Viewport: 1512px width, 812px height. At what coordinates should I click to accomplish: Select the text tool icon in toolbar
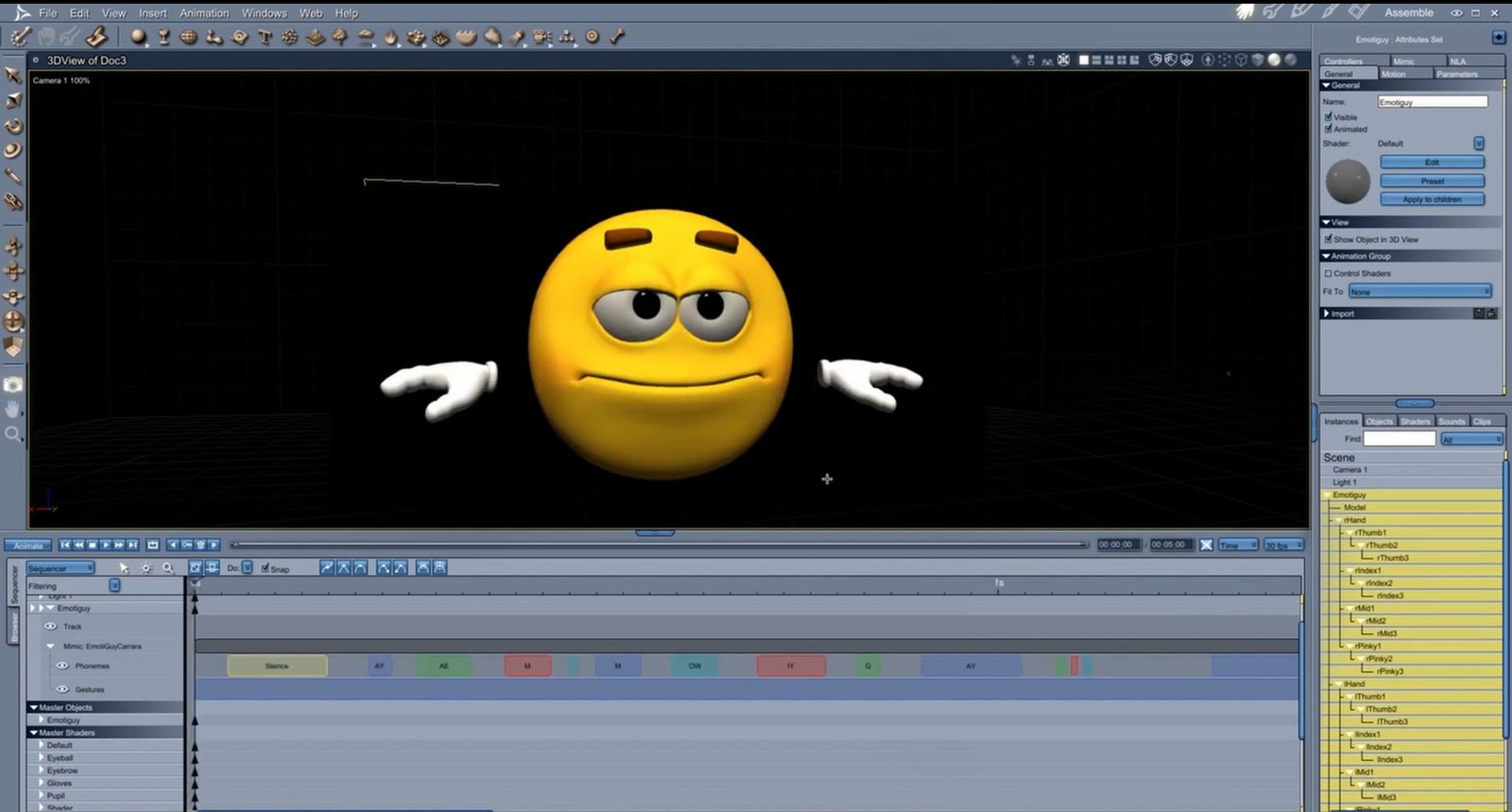coord(265,37)
